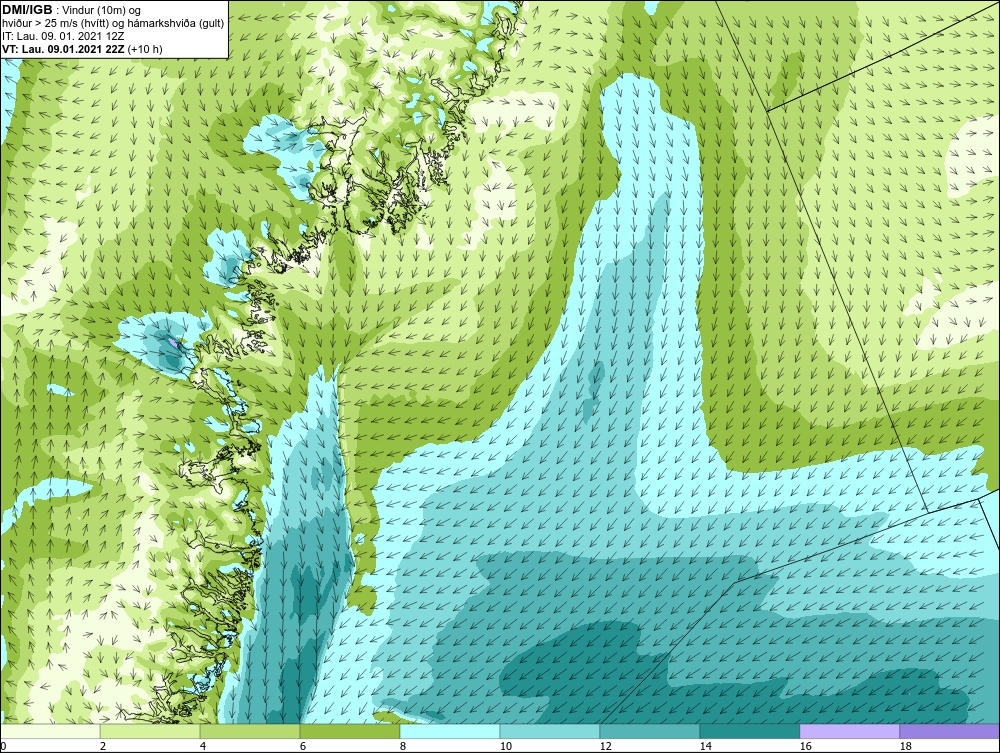Click the 8–10 m/s light cyan legend swatch
1000x753 pixels.
(x=450, y=731)
